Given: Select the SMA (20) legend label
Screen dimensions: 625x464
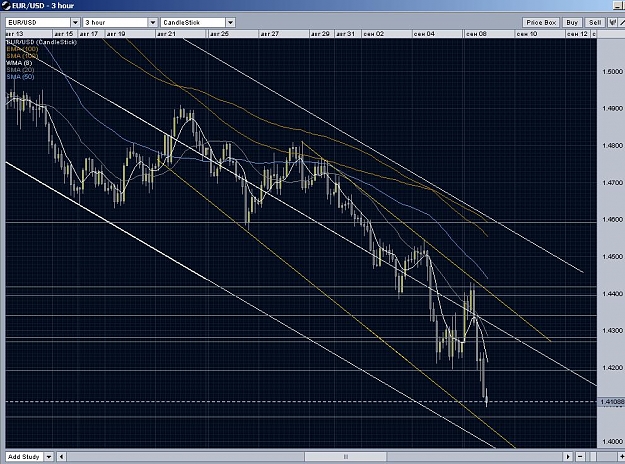Looking at the screenshot, I should coord(20,70).
